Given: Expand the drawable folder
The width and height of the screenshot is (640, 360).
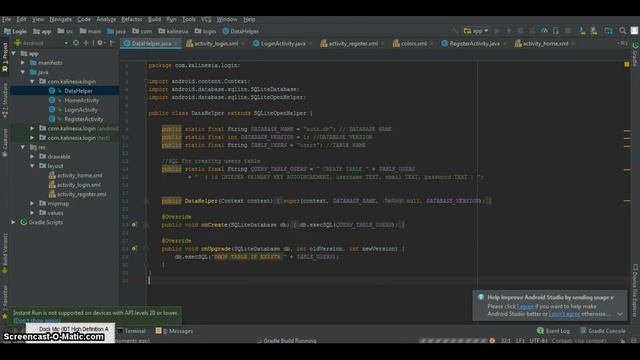Looking at the screenshot, I should [32, 157].
